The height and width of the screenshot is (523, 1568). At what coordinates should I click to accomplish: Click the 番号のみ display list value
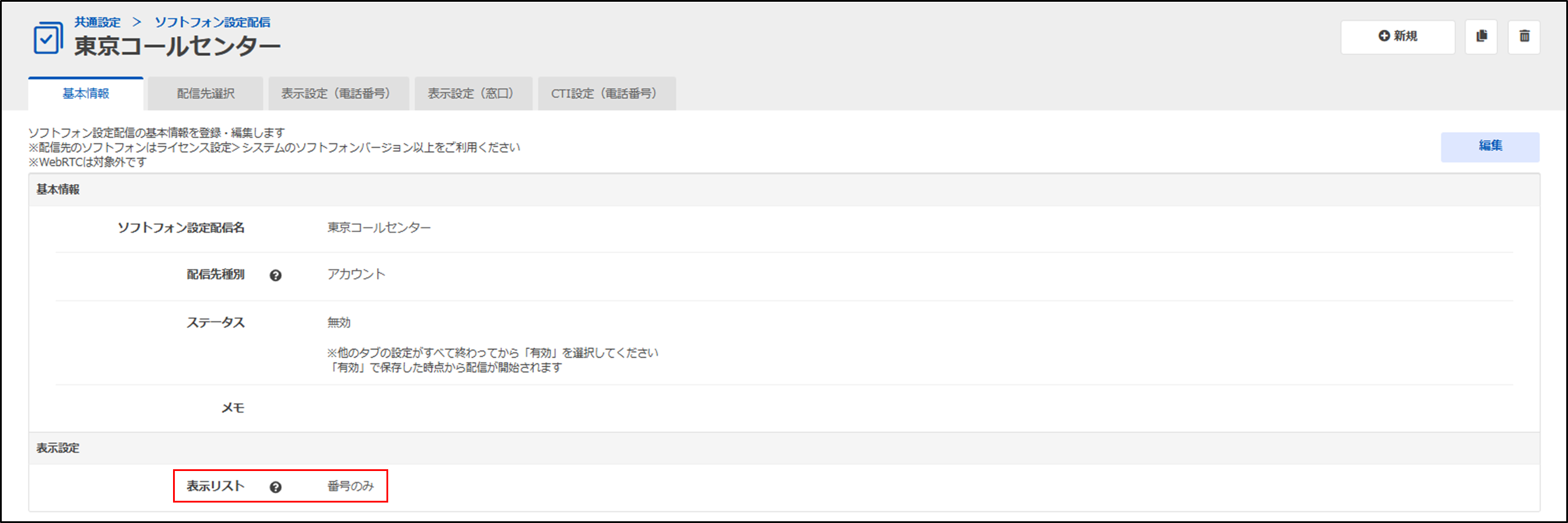(350, 486)
